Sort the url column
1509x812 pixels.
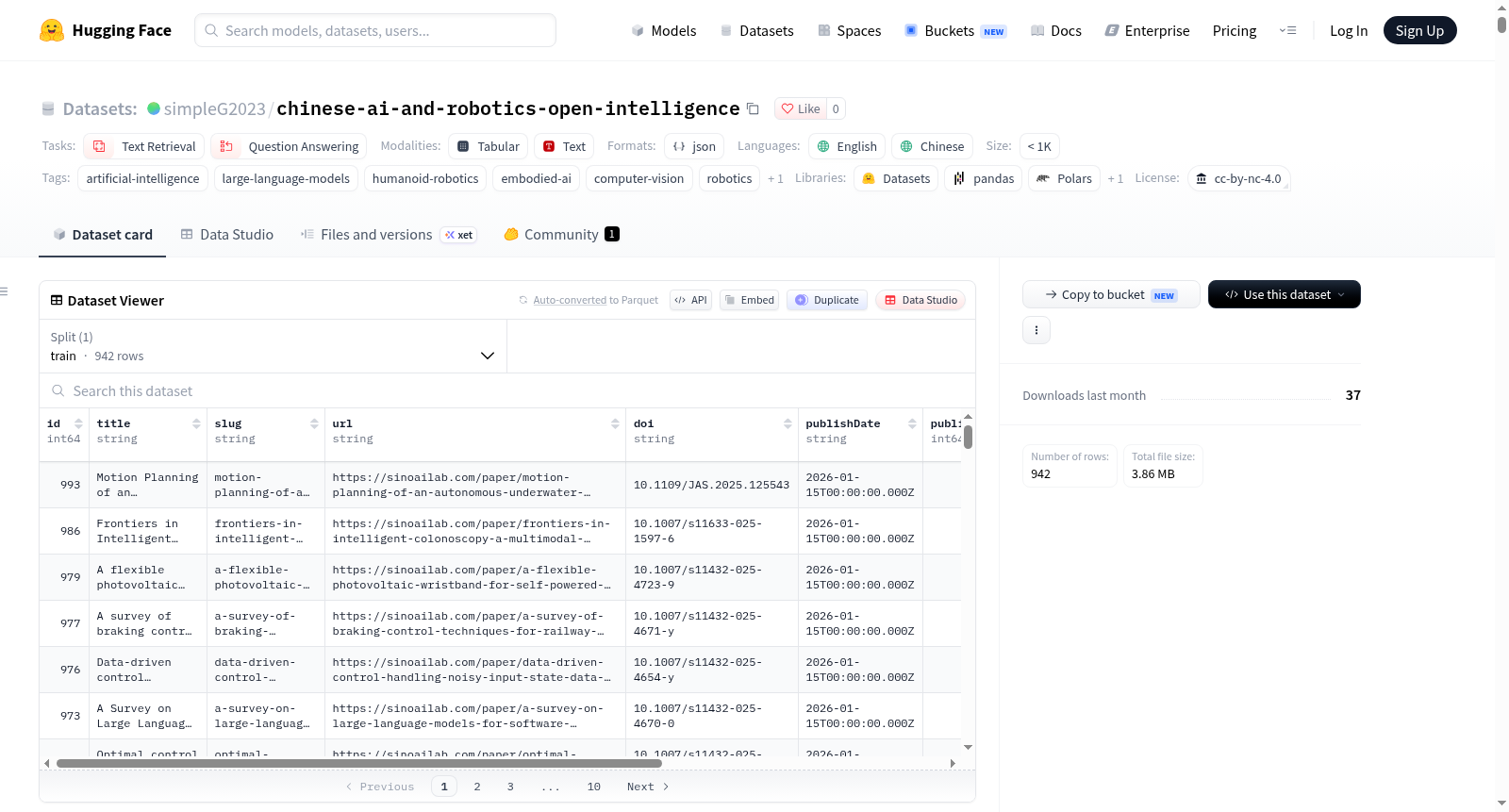click(615, 423)
